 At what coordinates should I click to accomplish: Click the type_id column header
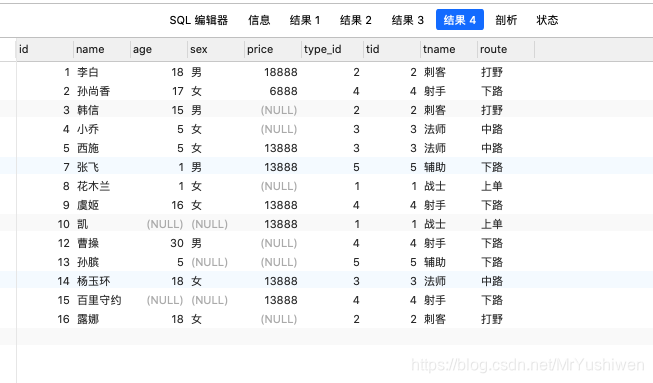333,50
